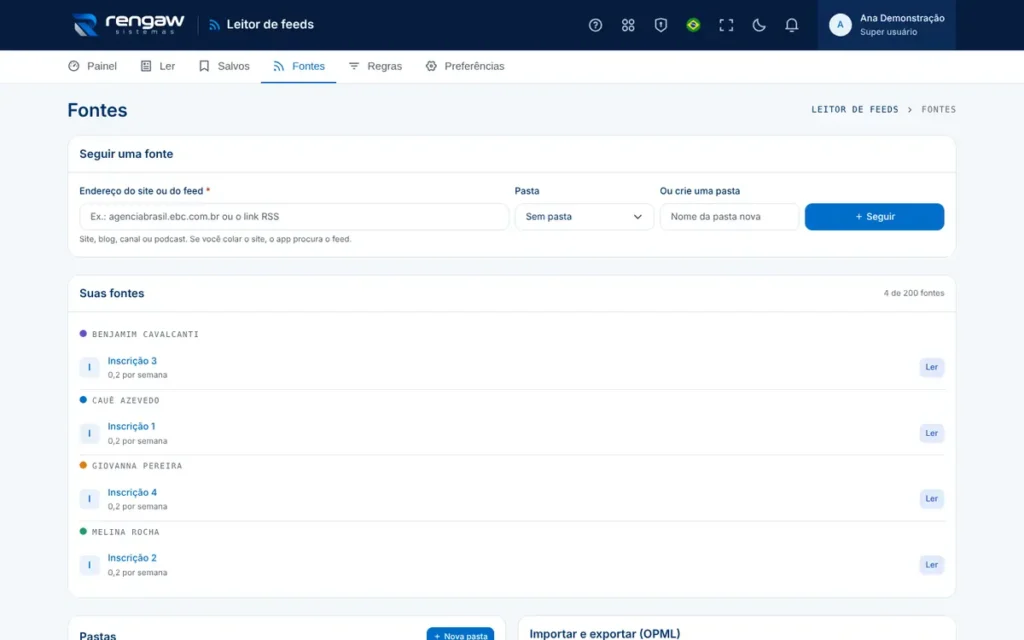Click the '4 de 200 fontes' counter
1024x640 pixels.
tap(914, 293)
